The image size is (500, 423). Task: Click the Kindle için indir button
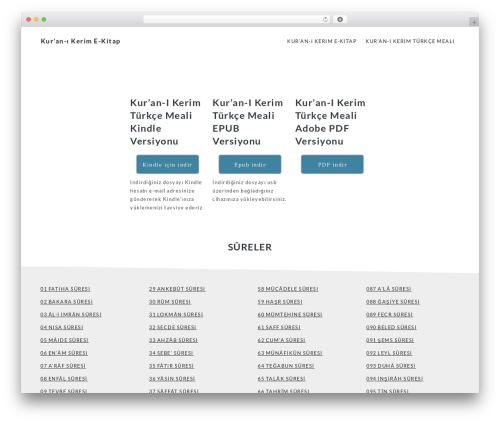click(x=167, y=164)
